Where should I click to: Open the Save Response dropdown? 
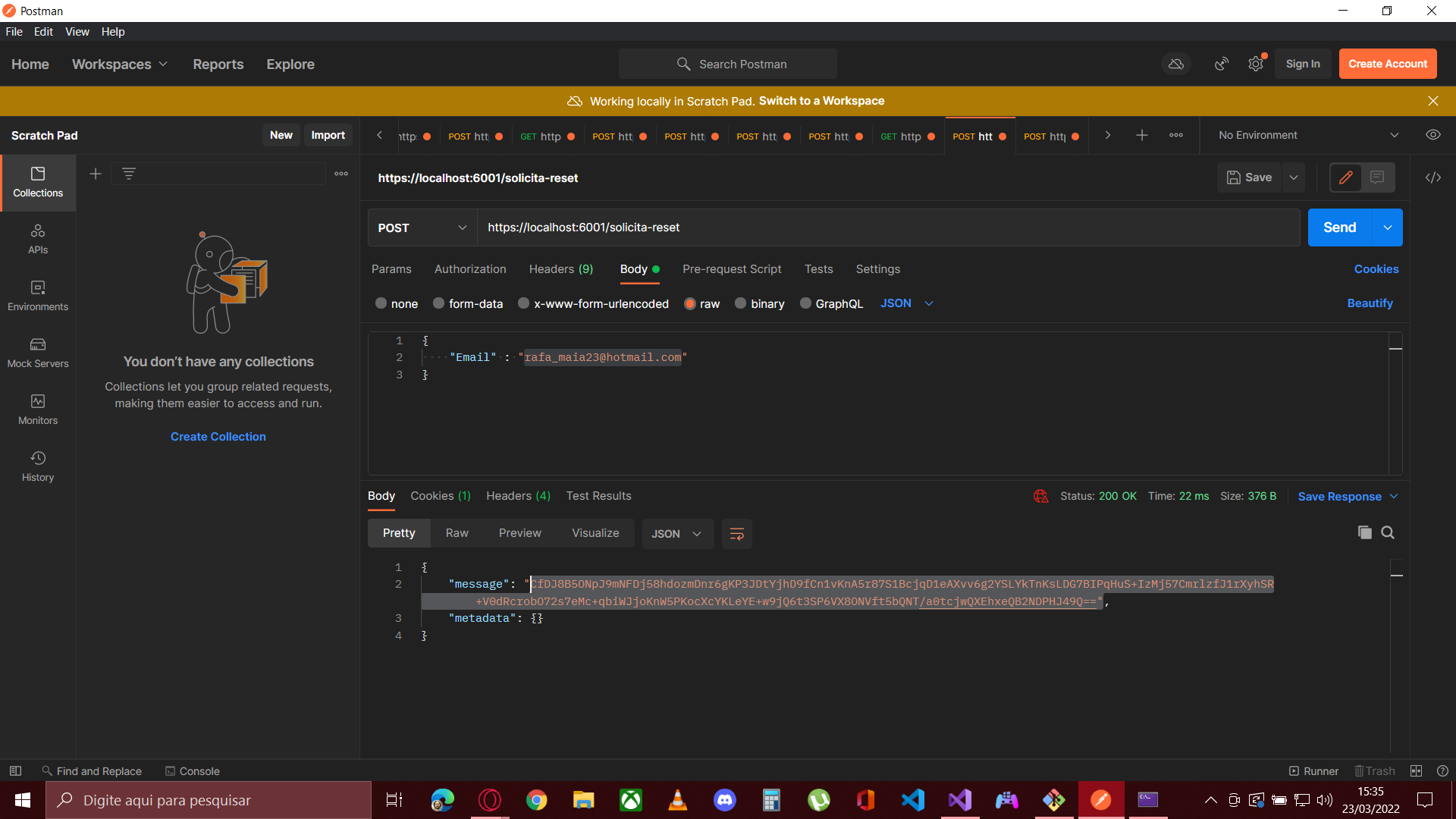(1348, 496)
